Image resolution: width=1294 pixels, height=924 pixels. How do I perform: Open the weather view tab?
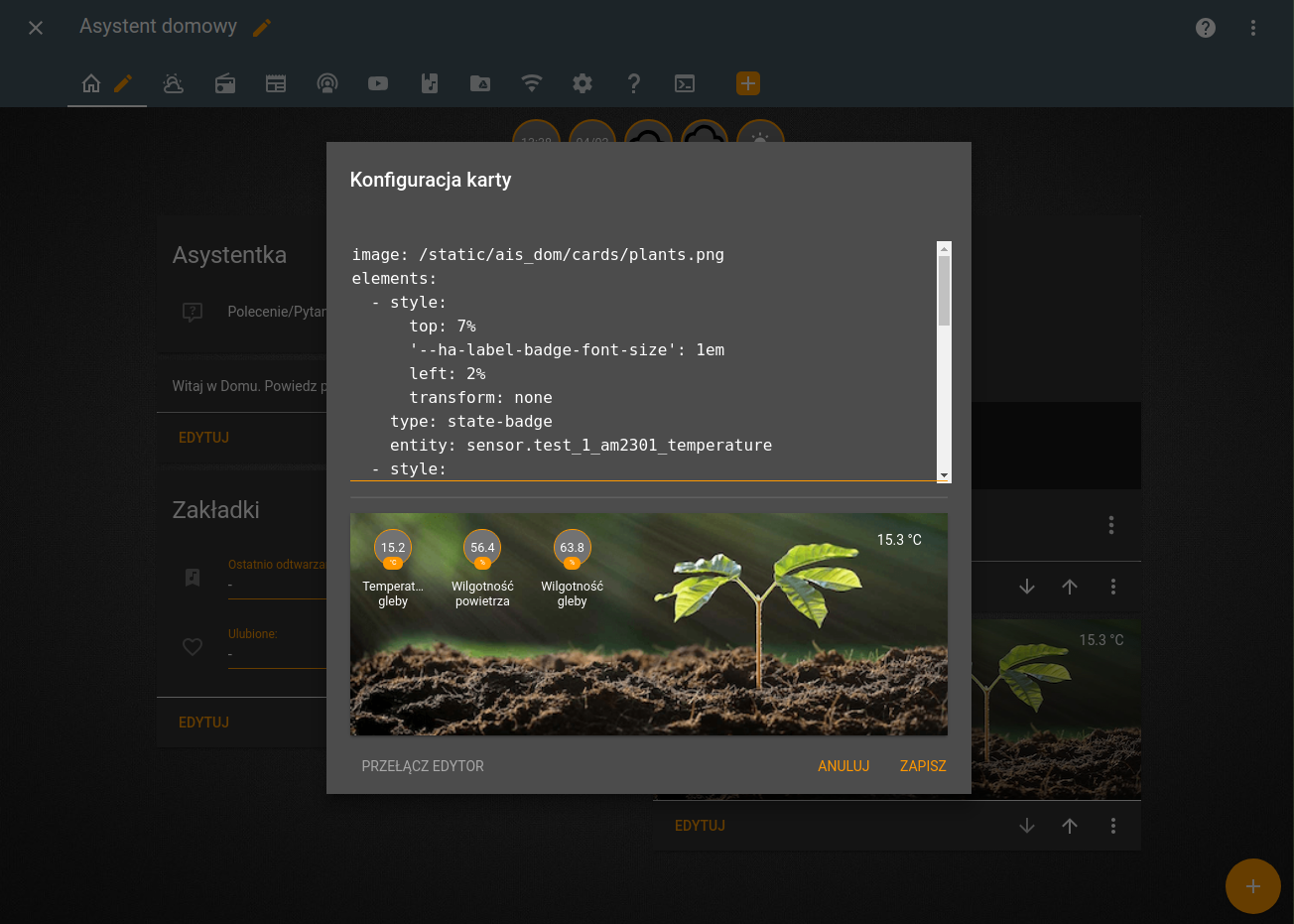point(174,83)
